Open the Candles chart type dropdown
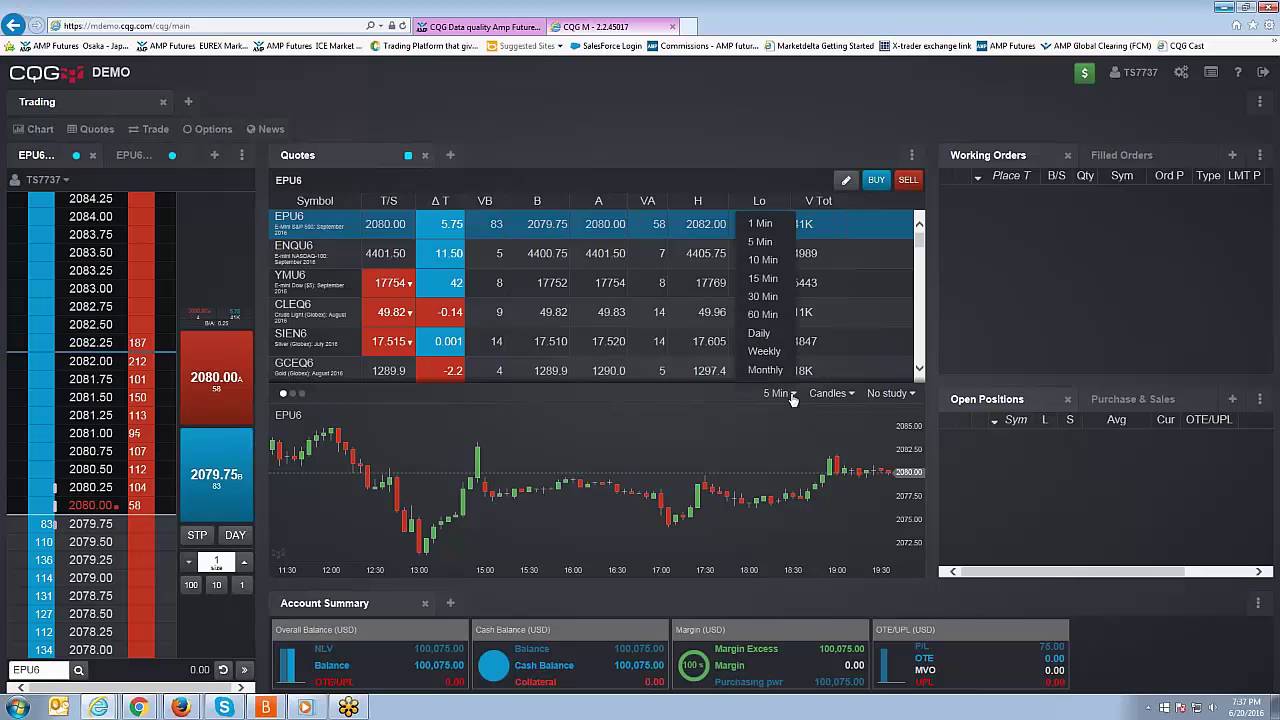Viewport: 1280px width, 720px height. [x=832, y=393]
